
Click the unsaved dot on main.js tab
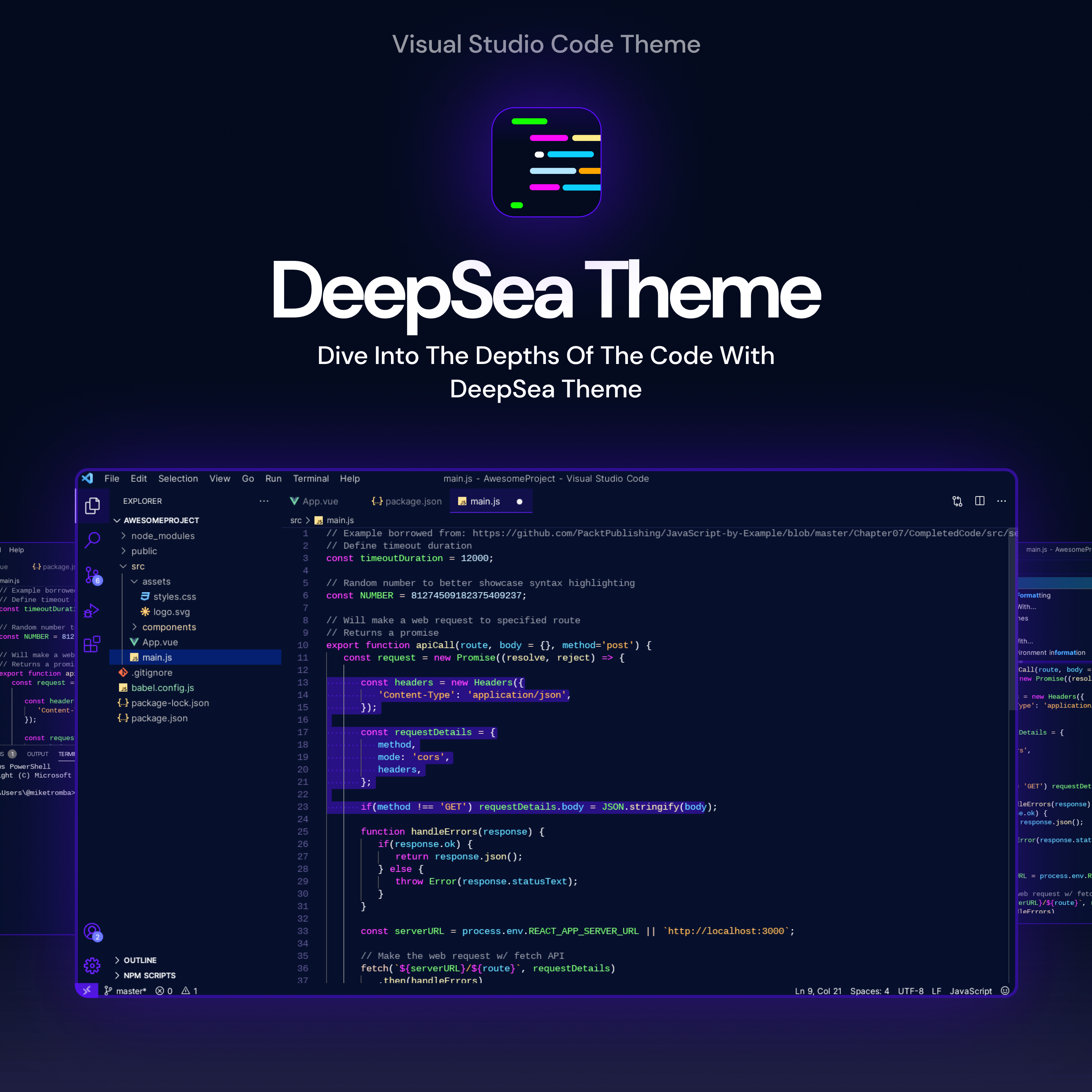click(519, 502)
